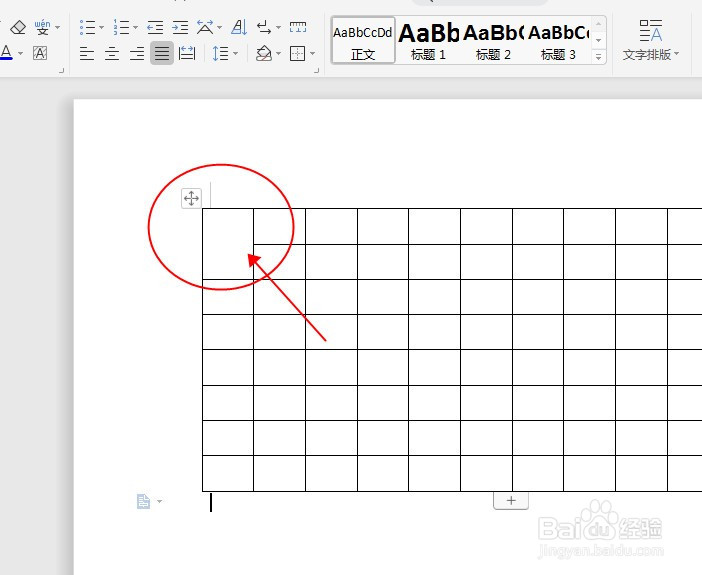Image resolution: width=702 pixels, height=575 pixels.
Task: Expand the font color dropdown arrow
Action: pos(21,53)
